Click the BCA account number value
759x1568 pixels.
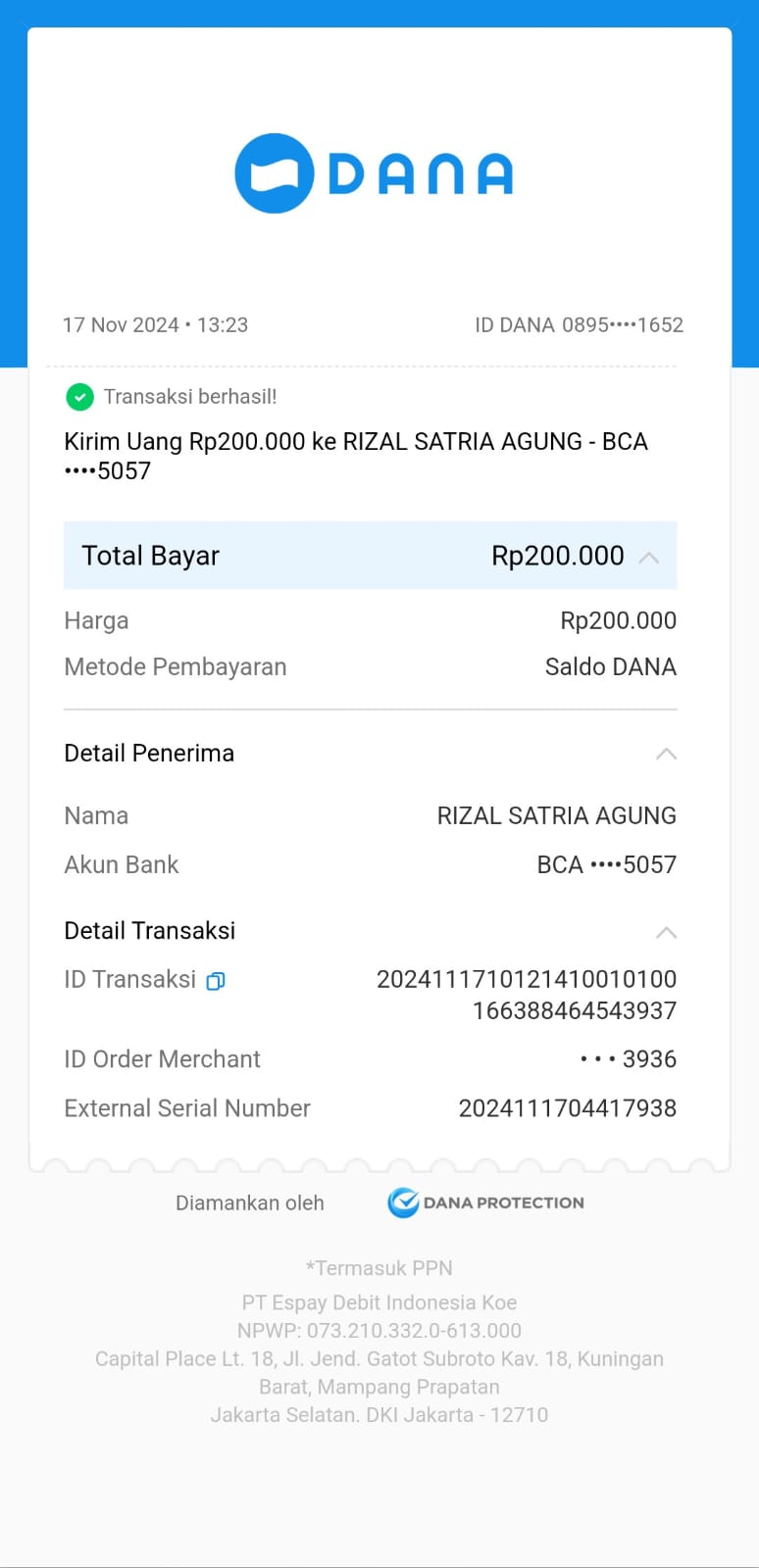point(606,864)
